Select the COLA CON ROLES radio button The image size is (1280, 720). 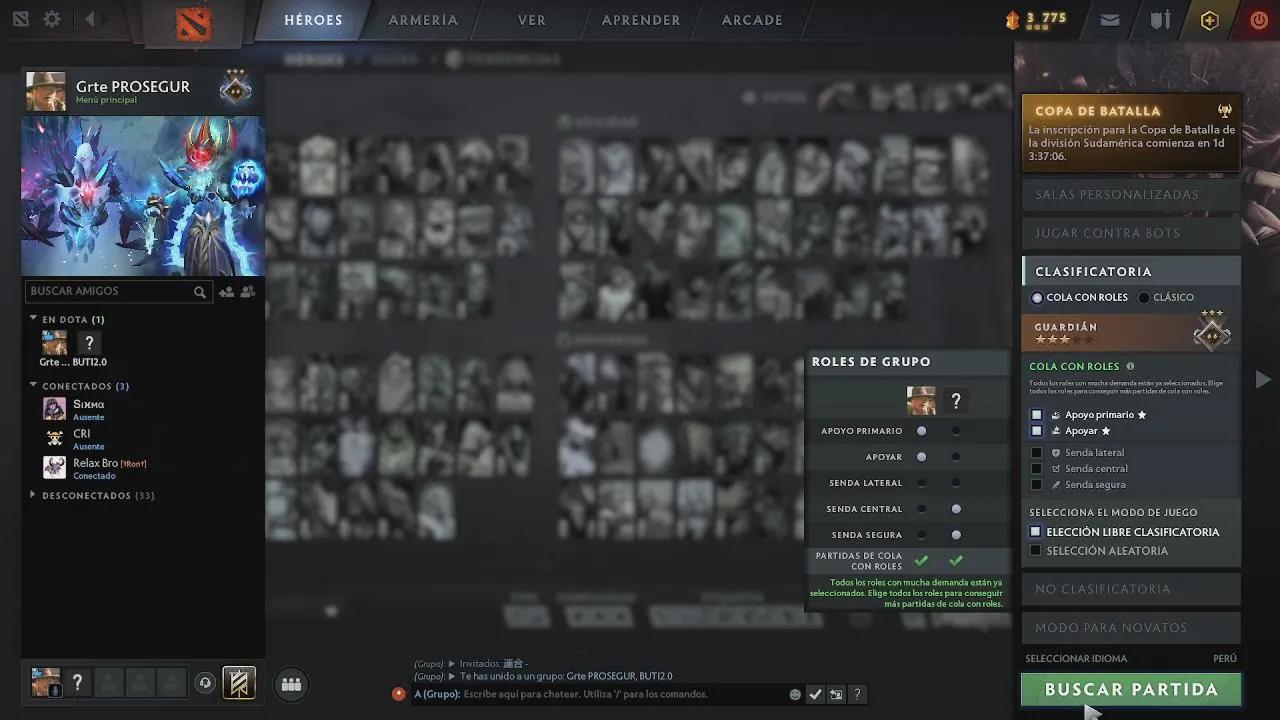click(x=1036, y=297)
